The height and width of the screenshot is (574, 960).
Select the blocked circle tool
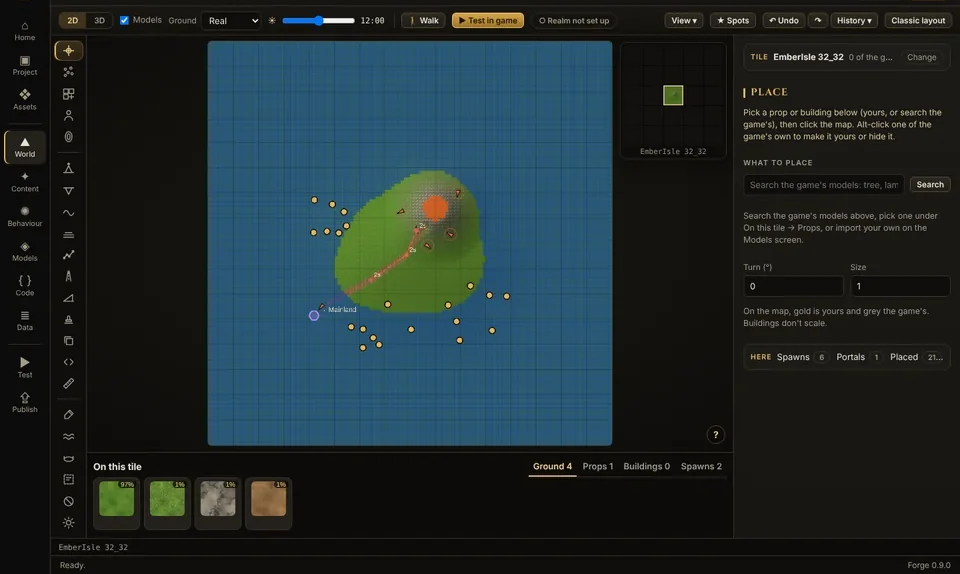point(69,501)
